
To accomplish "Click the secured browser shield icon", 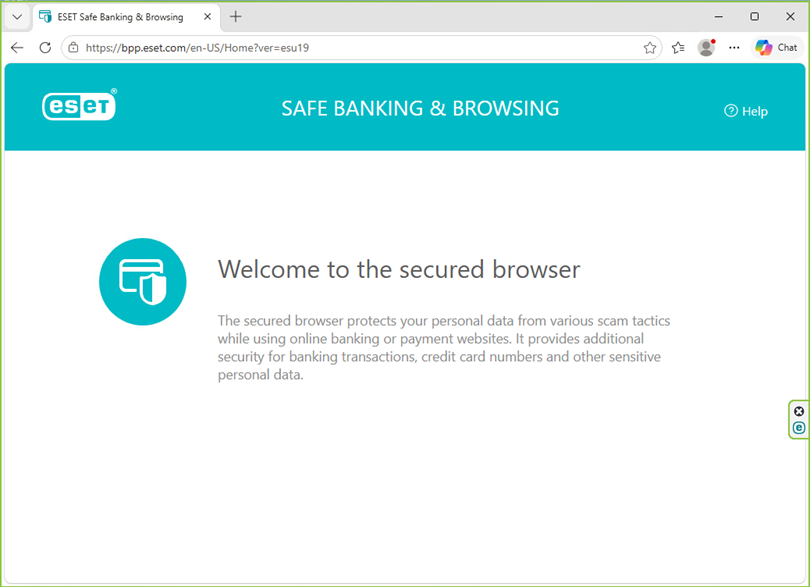I will pyautogui.click(x=143, y=282).
